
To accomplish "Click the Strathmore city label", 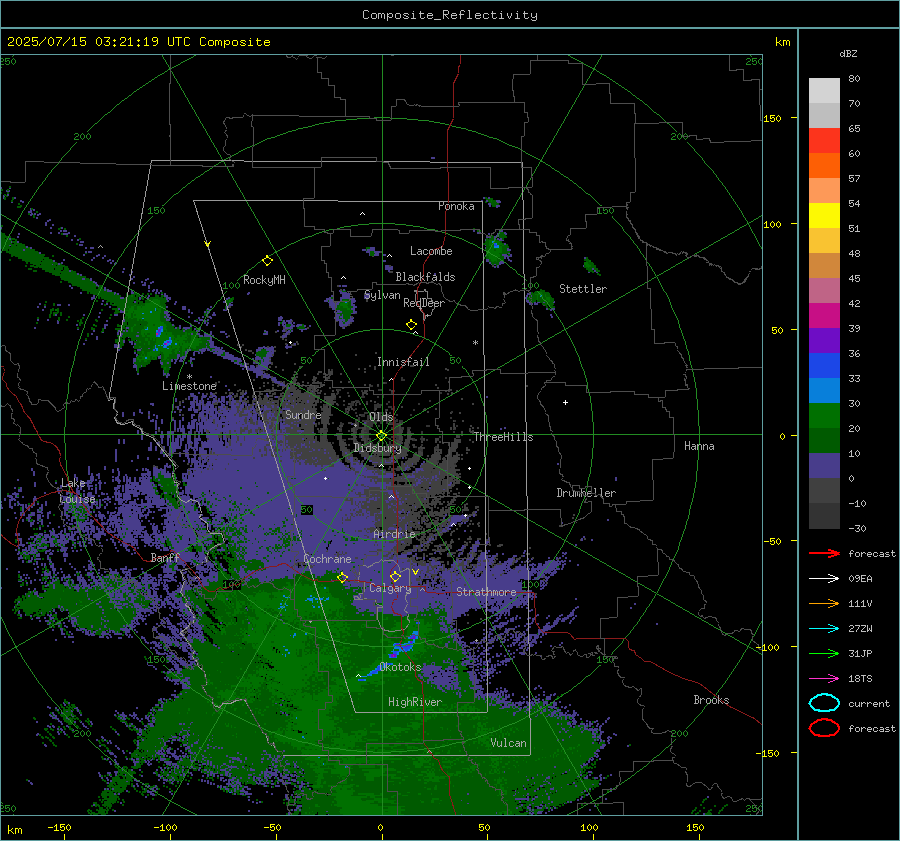I will click(486, 592).
